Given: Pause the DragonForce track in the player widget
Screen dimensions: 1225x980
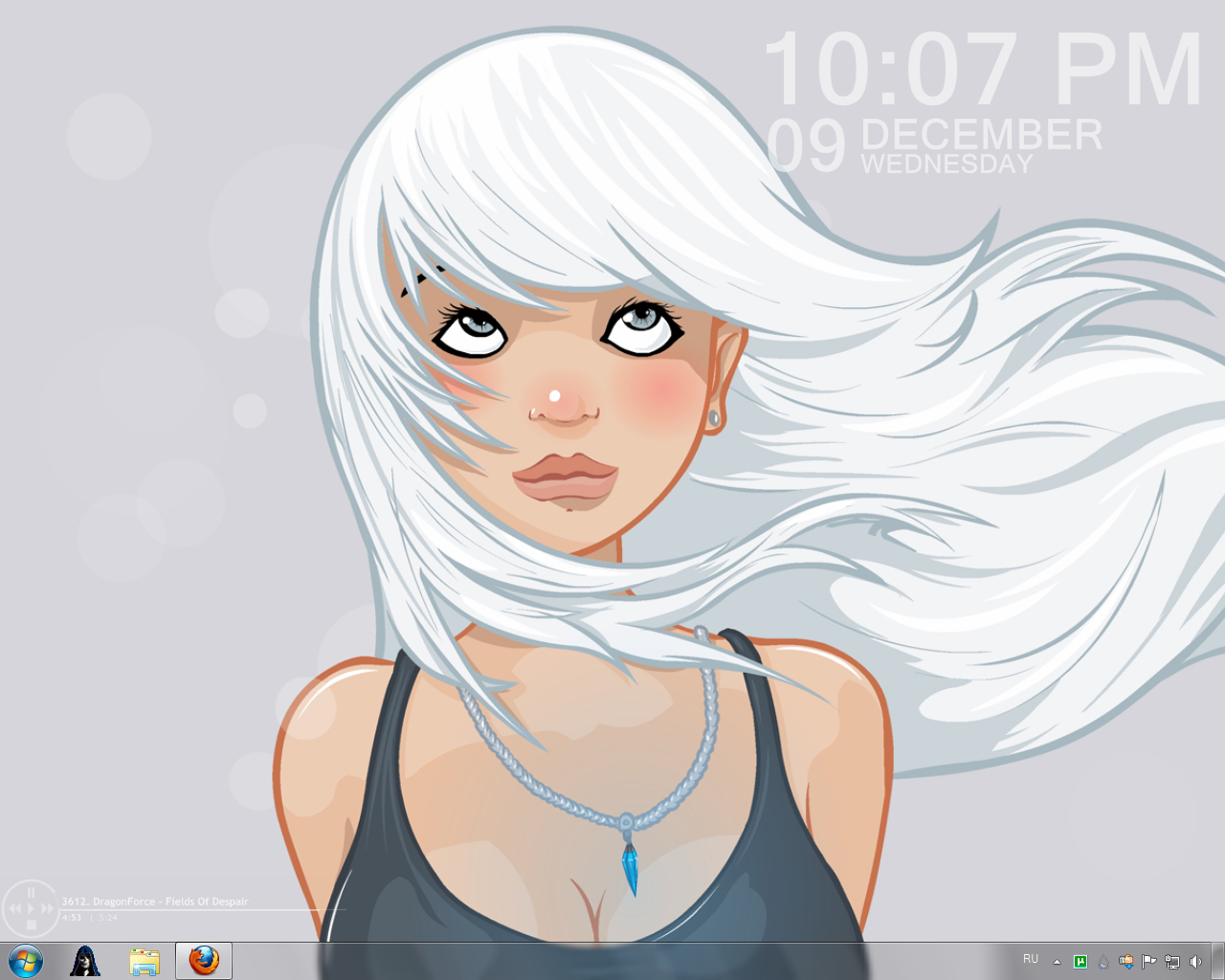Looking at the screenshot, I should (x=31, y=892).
